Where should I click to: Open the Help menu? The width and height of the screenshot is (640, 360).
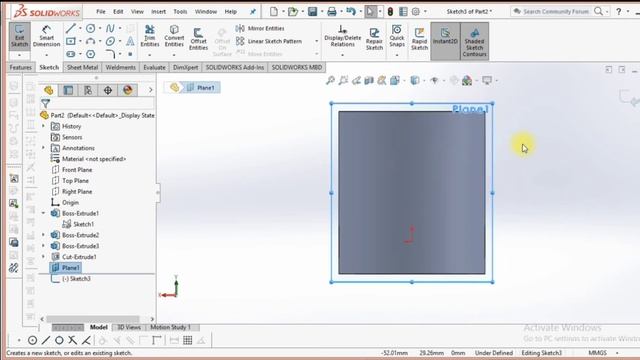click(x=231, y=11)
